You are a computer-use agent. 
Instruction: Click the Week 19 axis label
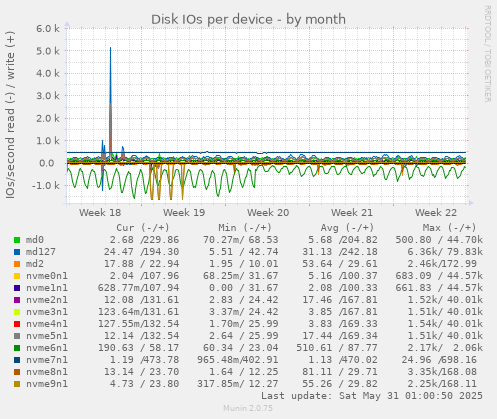point(184,213)
